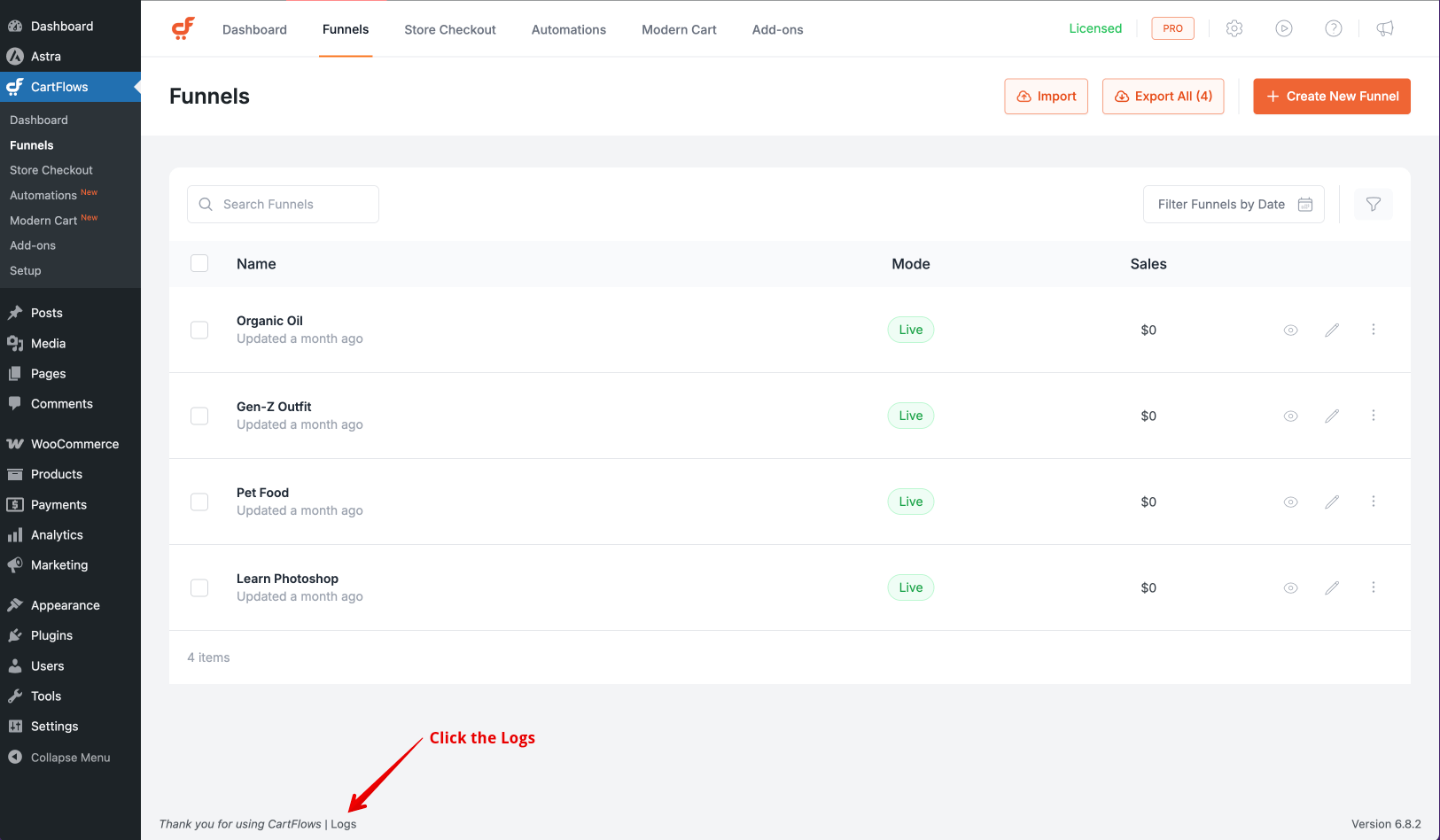1440x840 pixels.
Task: Edit the Learn Photoshop funnel with pencil icon
Action: [1332, 587]
